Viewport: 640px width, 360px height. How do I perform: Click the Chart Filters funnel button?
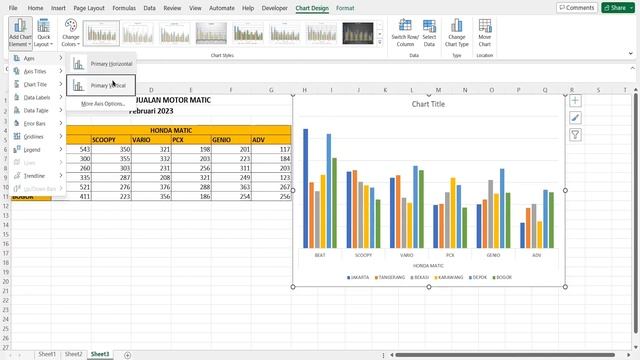575,135
